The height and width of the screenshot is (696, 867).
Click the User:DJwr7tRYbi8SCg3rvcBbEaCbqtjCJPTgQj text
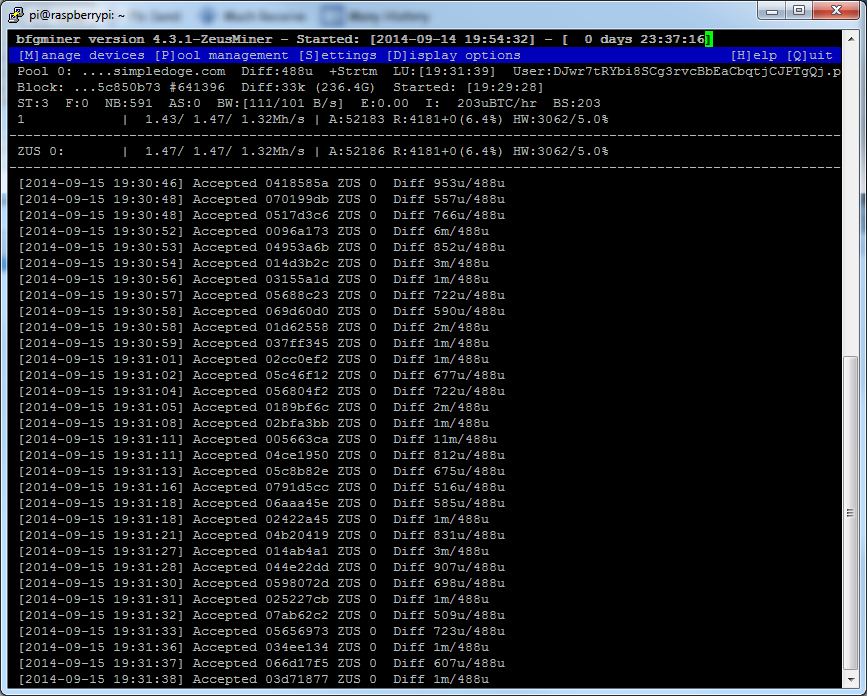click(671, 71)
